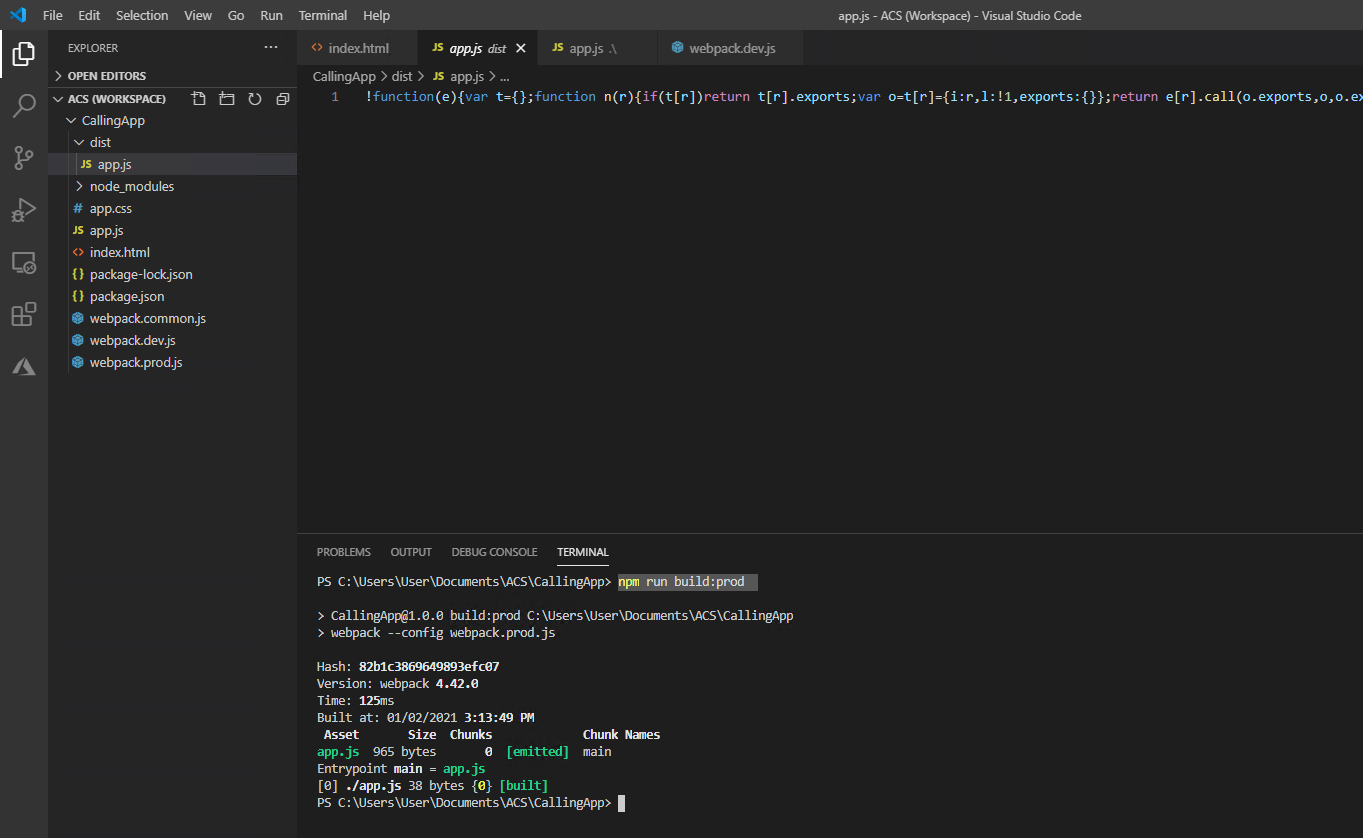Viewport: 1363px width, 838px height.
Task: Open Extensions view
Action: click(x=24, y=315)
